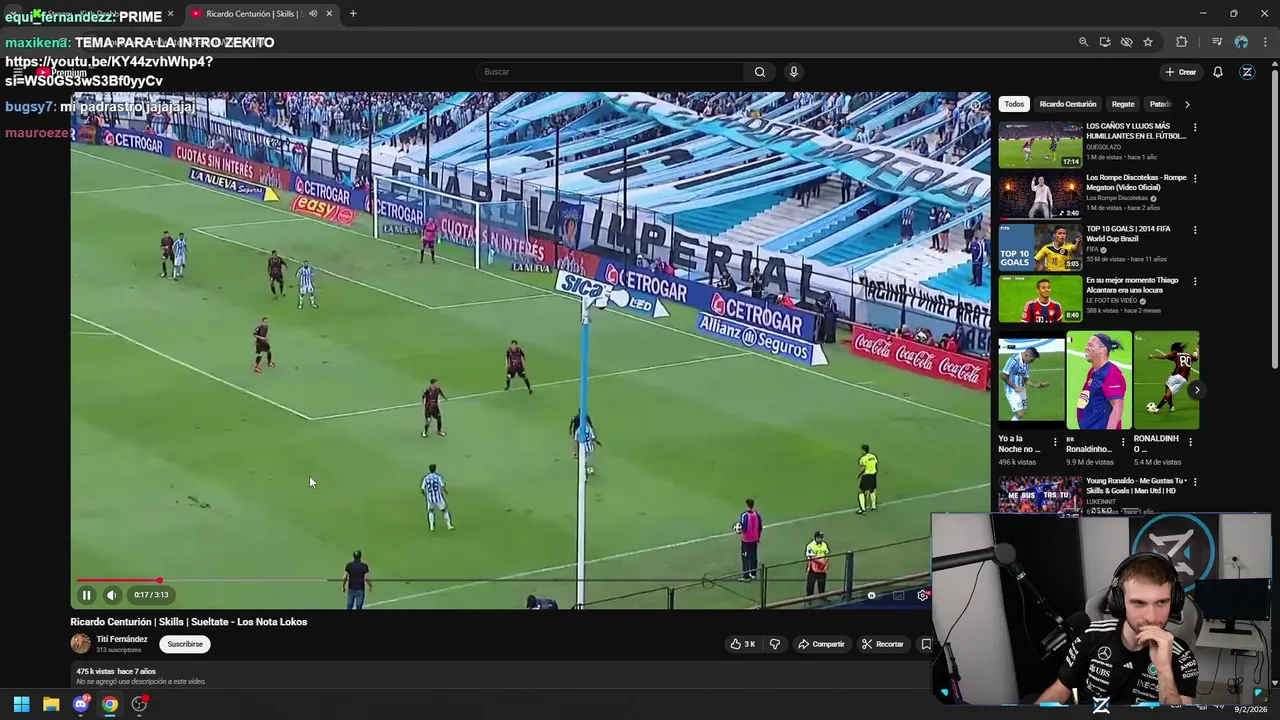
Task: Install app via address bar icon
Action: [1105, 42]
